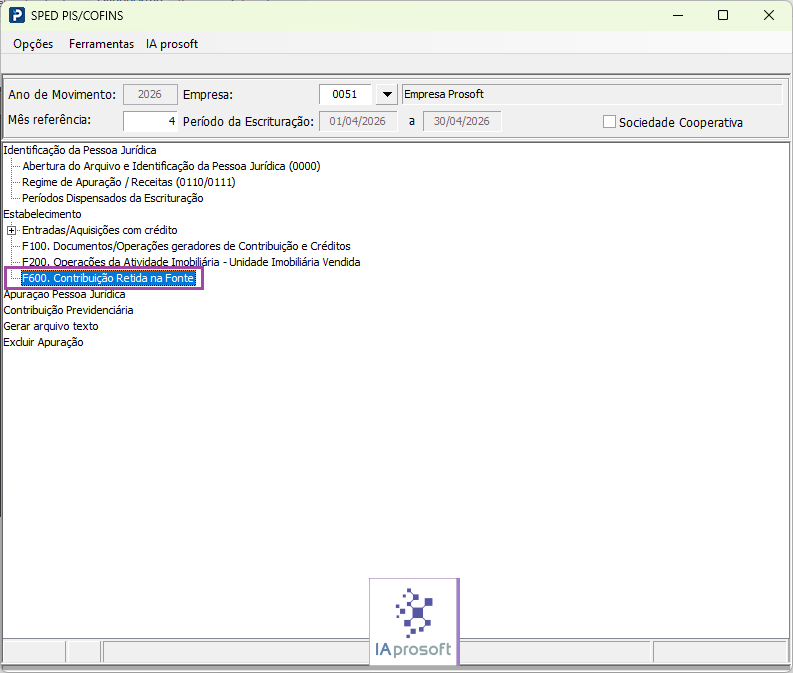Click the Empresa Prosoft name field
This screenshot has height=673, width=793.
592,95
